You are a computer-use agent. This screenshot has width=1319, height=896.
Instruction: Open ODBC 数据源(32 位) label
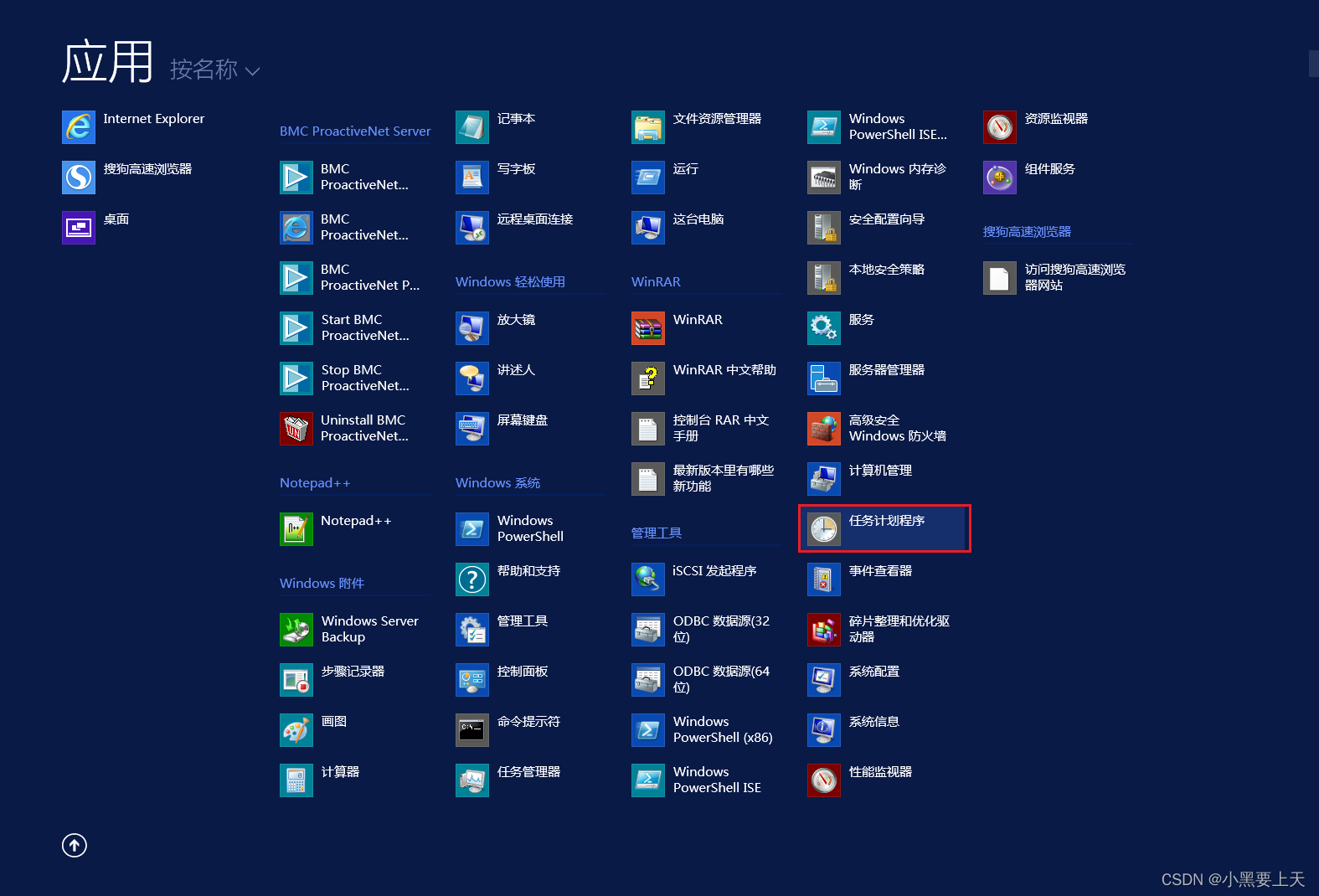721,629
